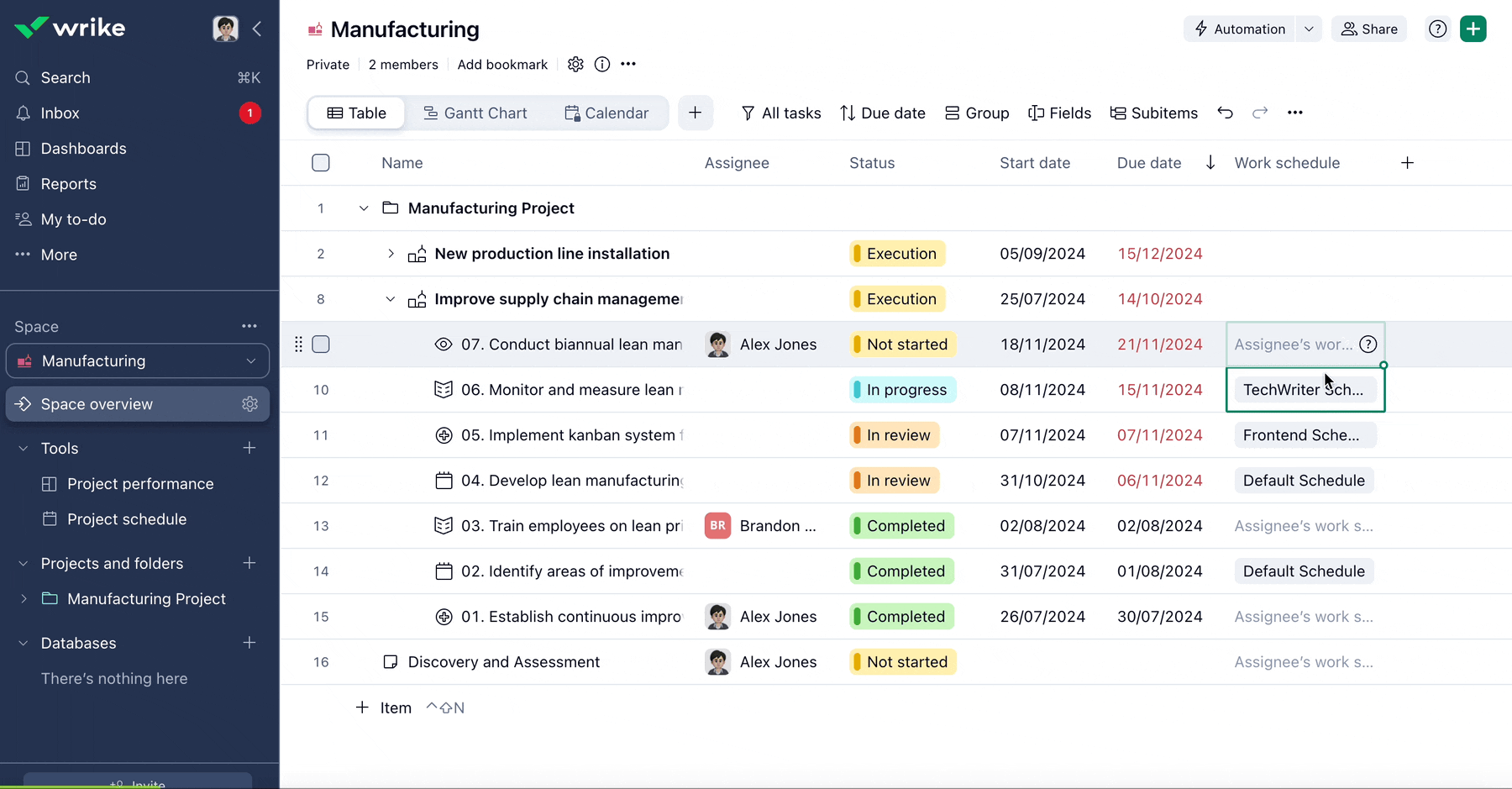
Task: Open the Manufacturing space dropdown
Action: (x=250, y=360)
